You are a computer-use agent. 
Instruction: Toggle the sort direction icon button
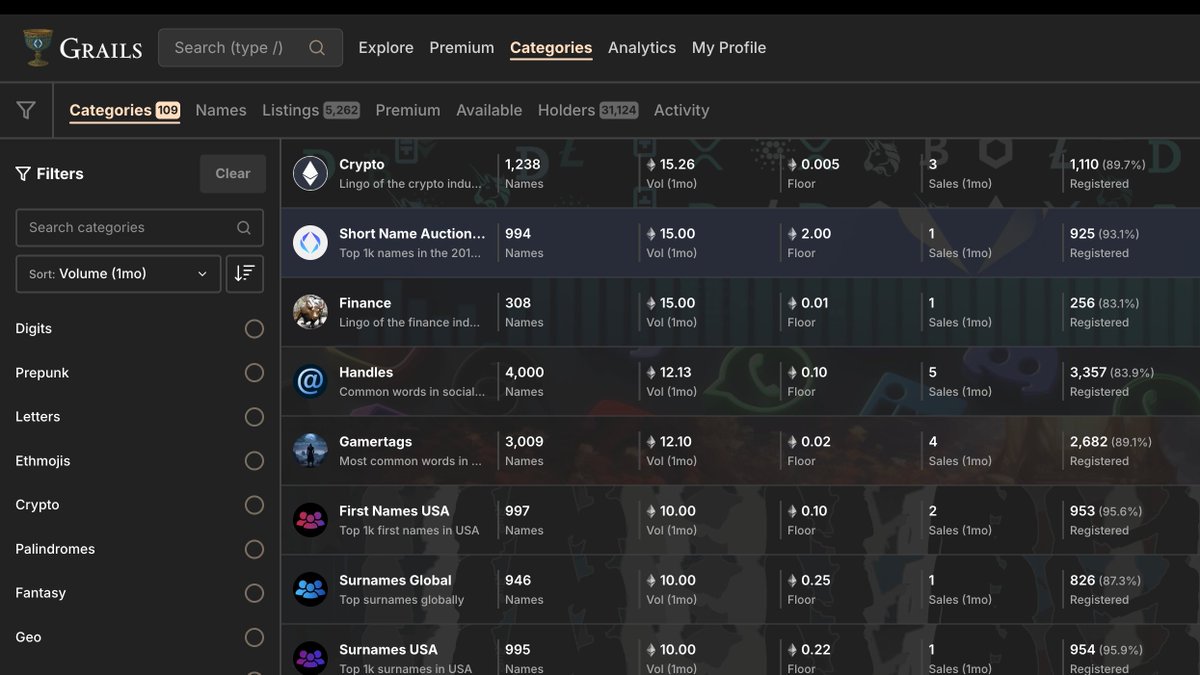245,274
